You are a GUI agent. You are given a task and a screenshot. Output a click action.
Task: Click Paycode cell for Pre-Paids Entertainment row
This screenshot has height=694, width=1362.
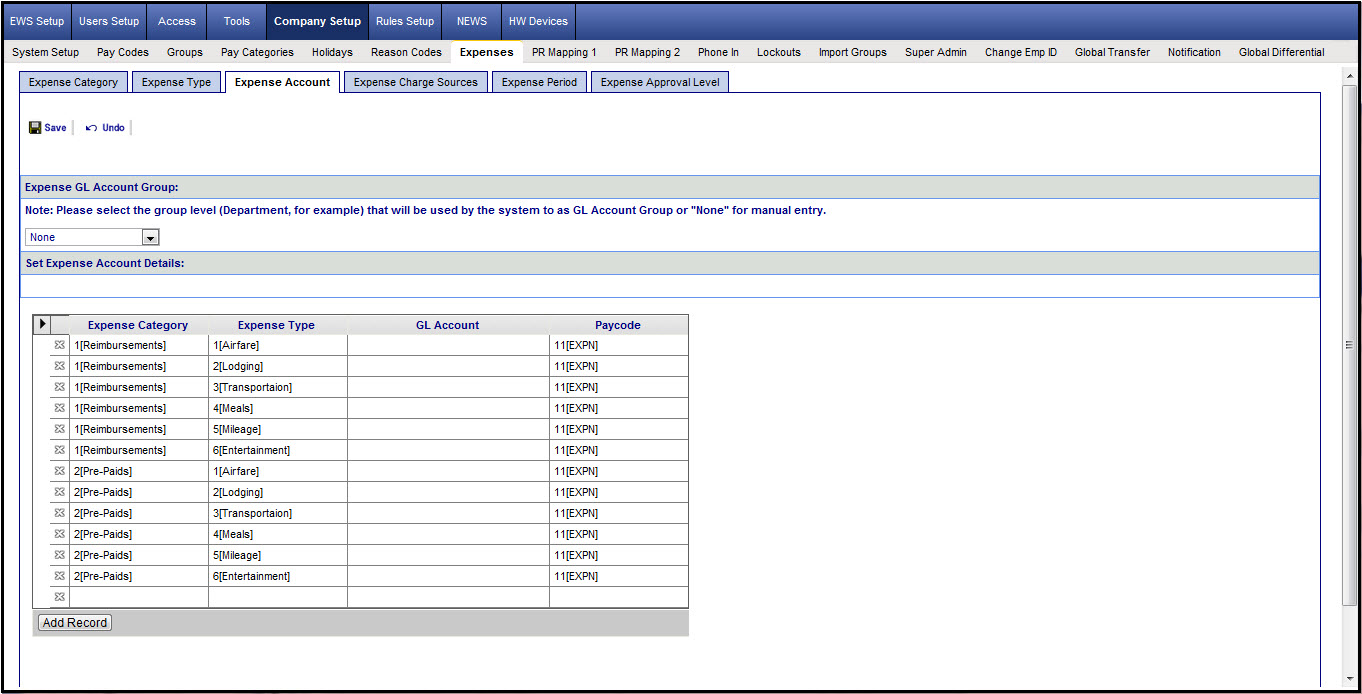tap(618, 576)
